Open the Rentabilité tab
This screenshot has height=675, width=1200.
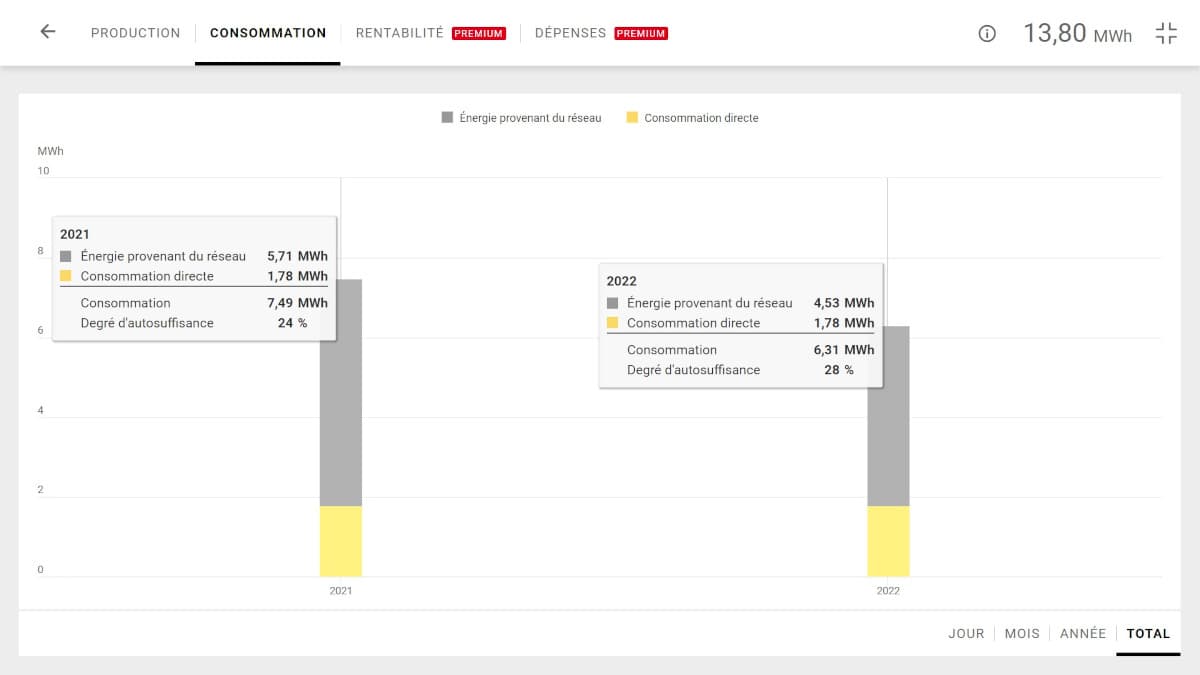pos(399,33)
